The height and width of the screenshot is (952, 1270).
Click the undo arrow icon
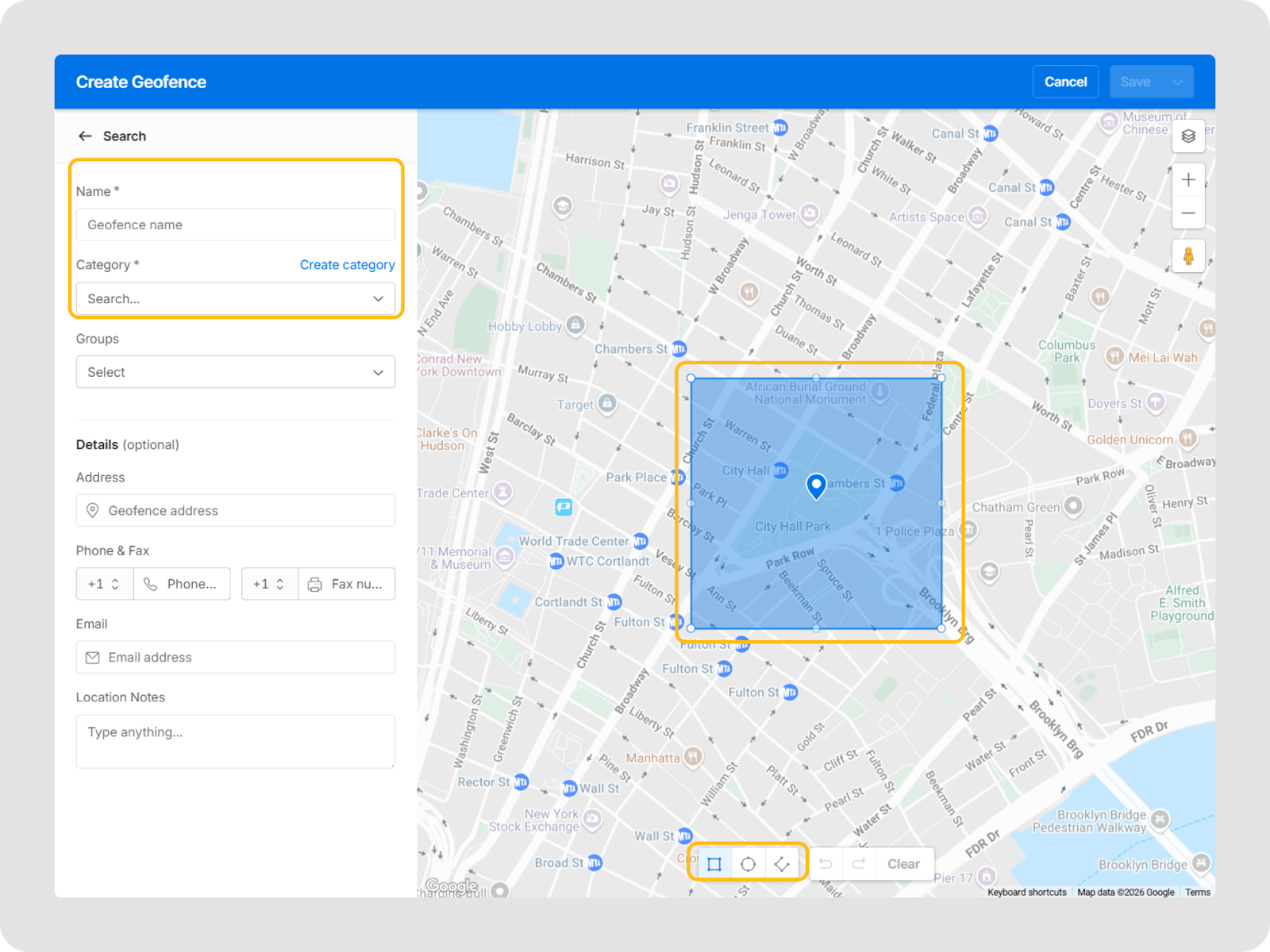pyautogui.click(x=825, y=864)
